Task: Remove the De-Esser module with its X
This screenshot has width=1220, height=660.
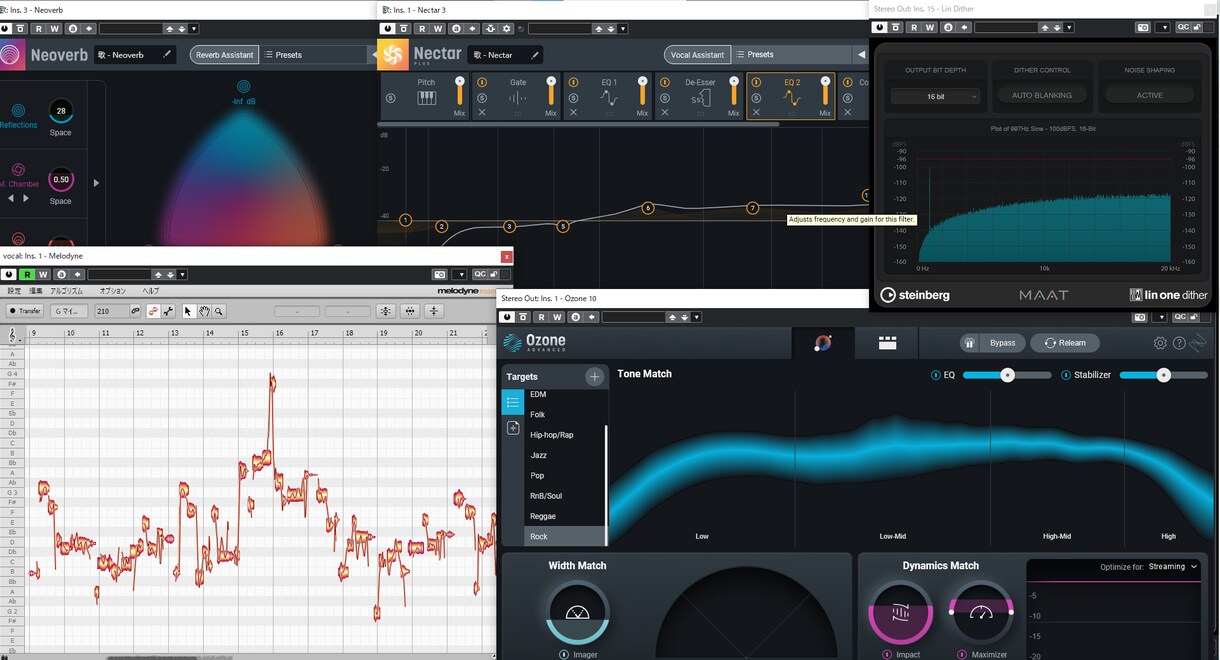Action: tap(665, 112)
